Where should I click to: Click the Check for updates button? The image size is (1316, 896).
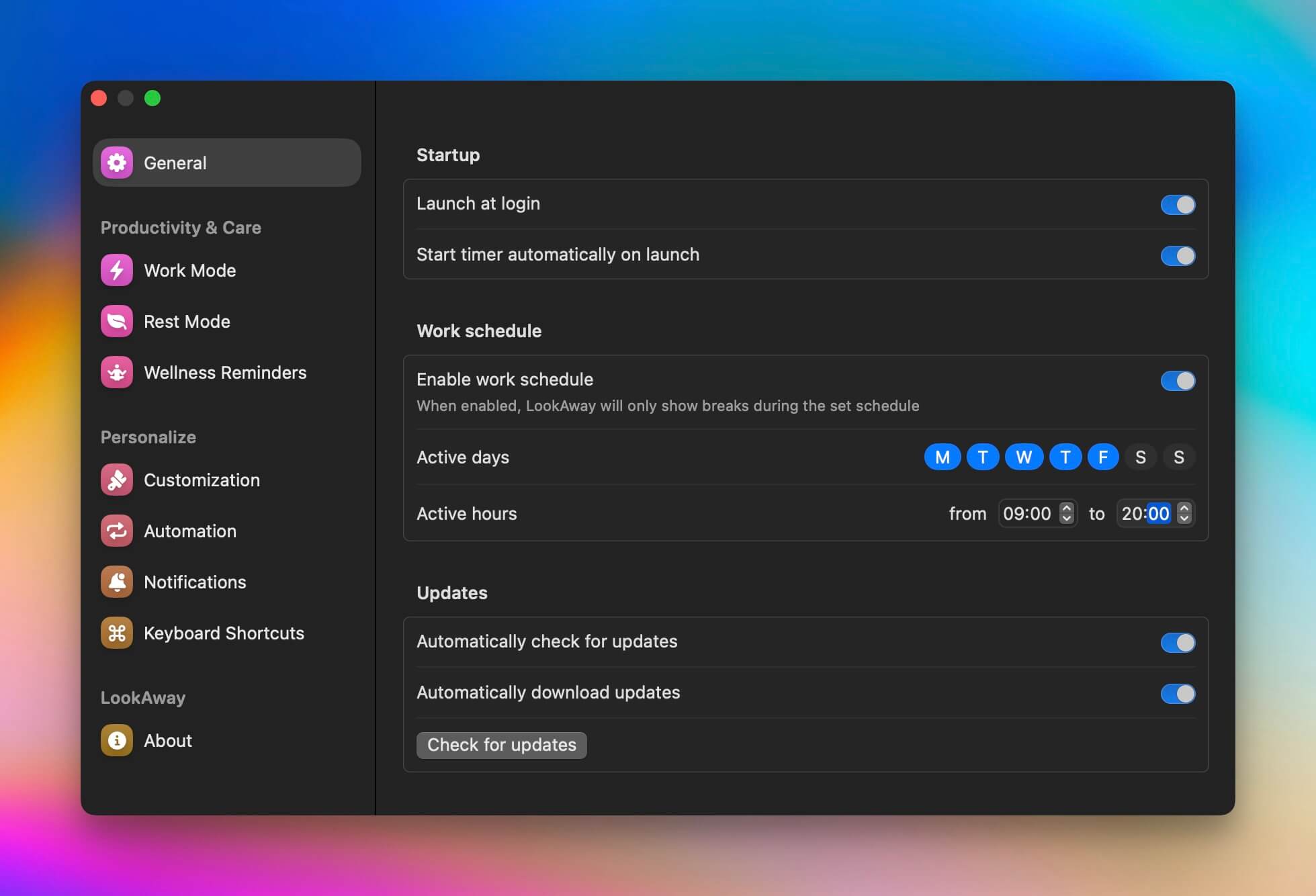pos(502,745)
